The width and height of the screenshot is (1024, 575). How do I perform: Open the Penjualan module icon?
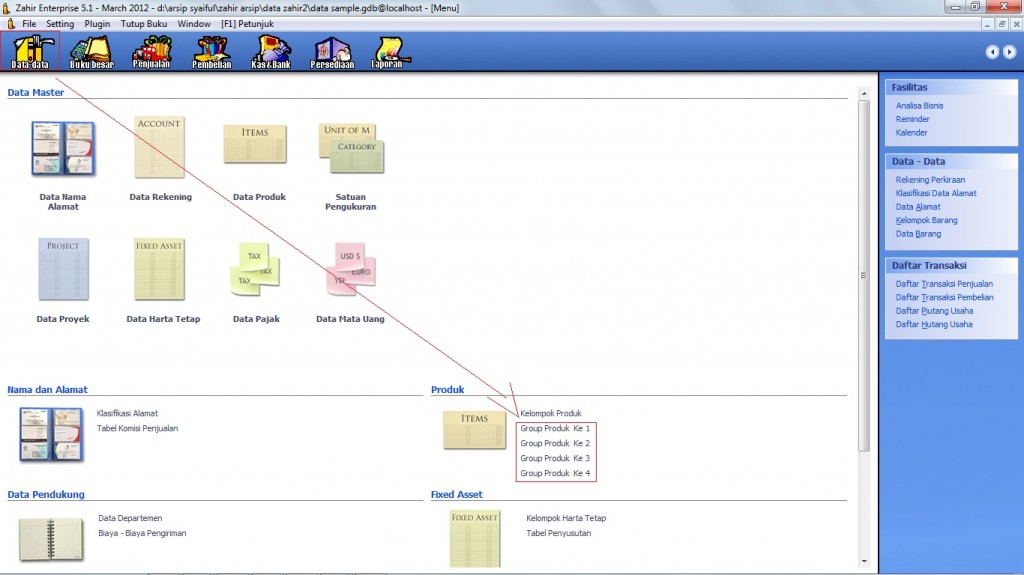[151, 51]
